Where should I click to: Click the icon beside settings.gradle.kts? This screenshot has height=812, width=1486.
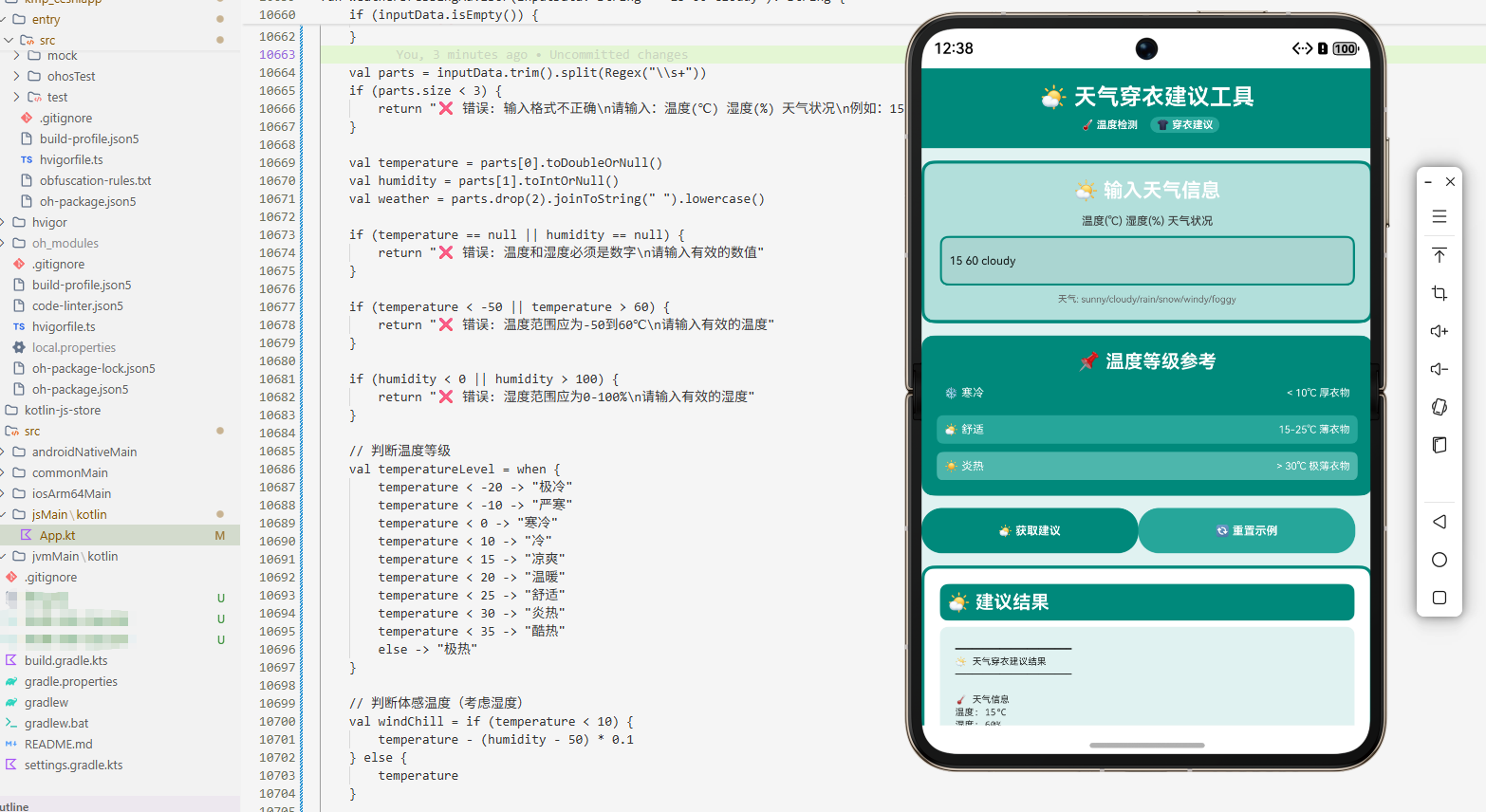(11, 765)
